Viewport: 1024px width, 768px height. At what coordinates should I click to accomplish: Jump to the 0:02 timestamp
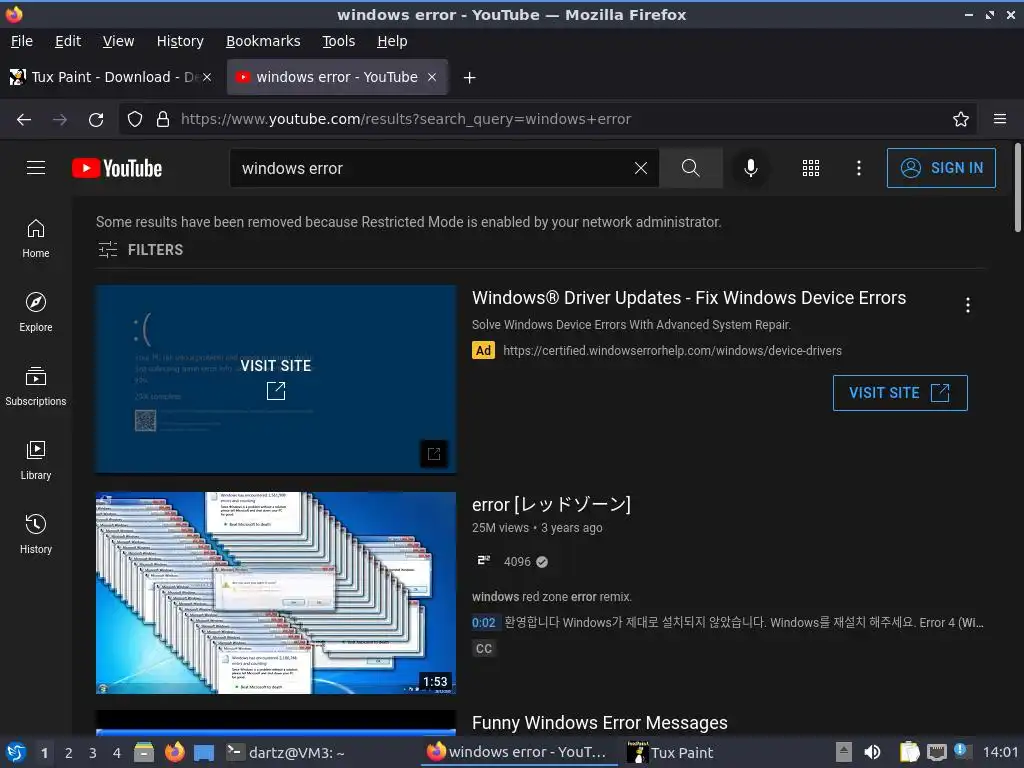(484, 622)
